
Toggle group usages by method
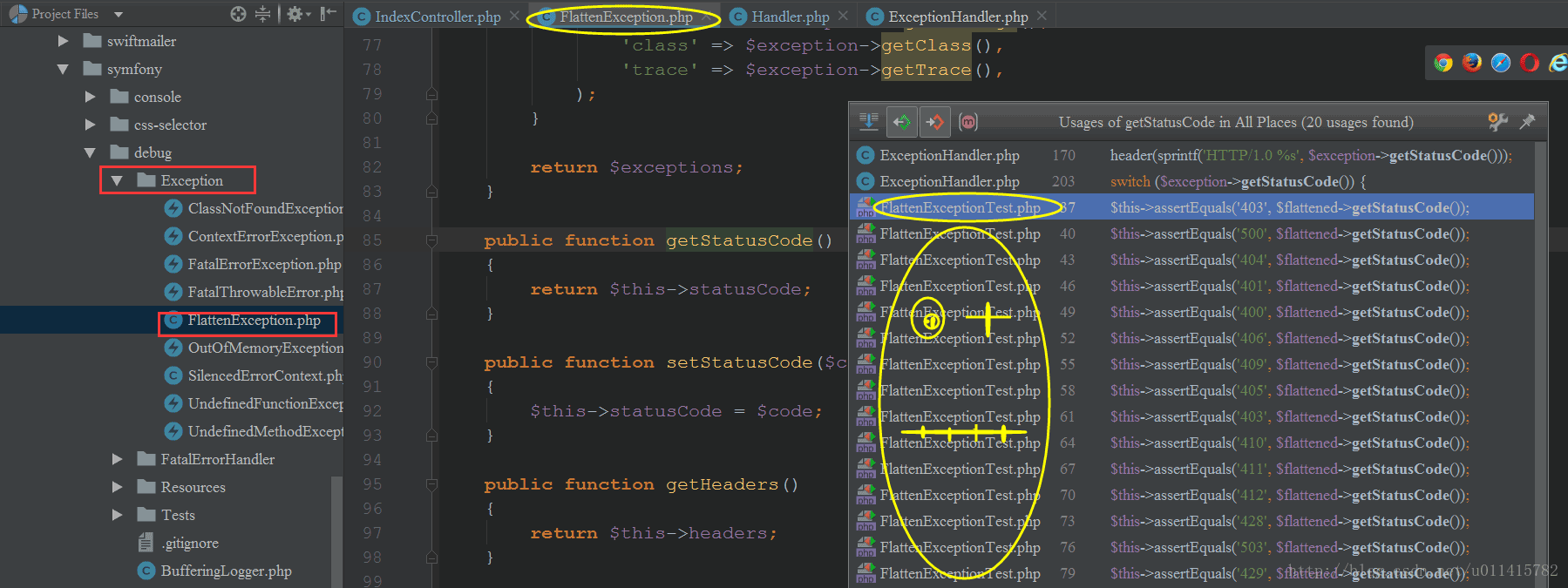(x=968, y=122)
